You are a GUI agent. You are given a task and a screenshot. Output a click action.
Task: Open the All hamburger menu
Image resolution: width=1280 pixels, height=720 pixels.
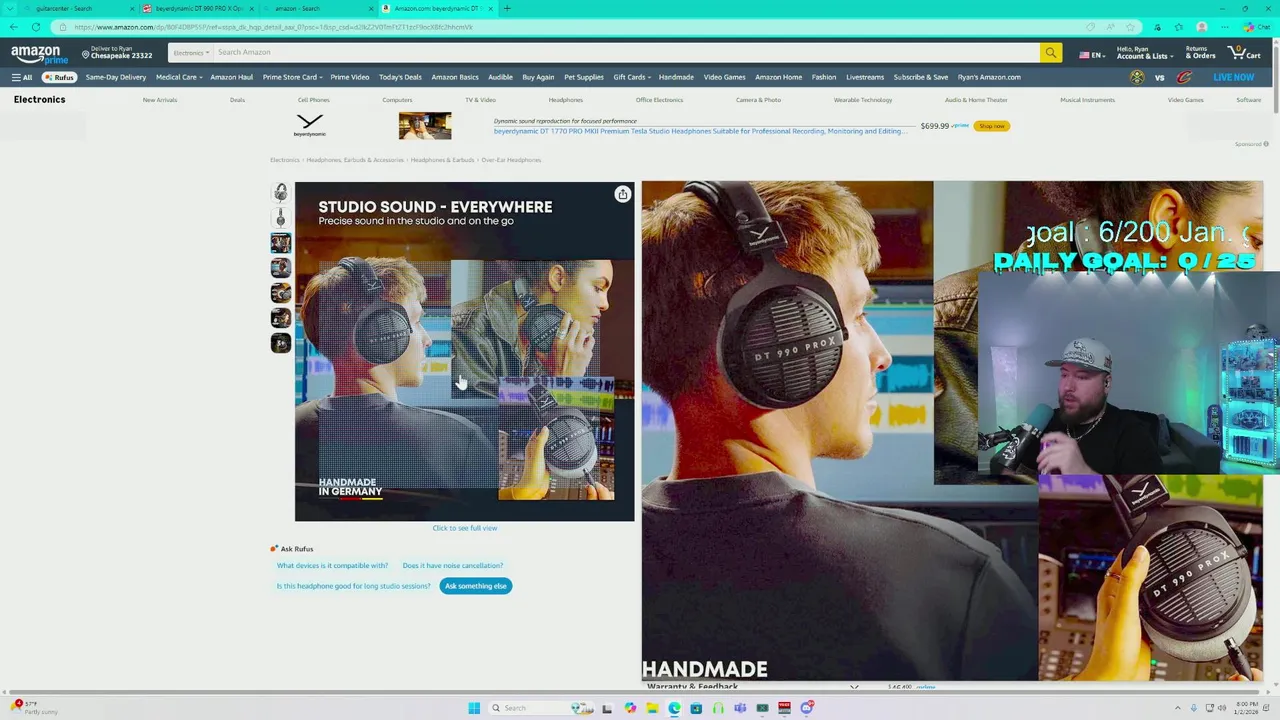point(22,77)
